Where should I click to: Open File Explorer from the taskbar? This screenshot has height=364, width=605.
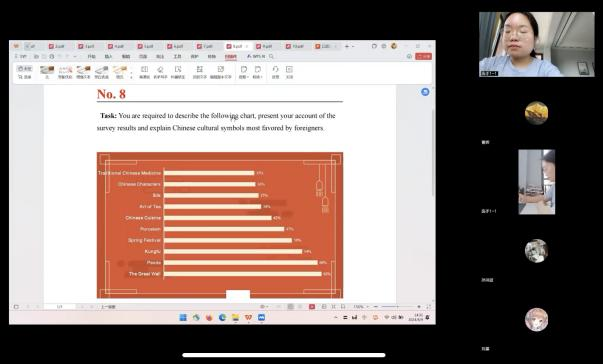[x=235, y=317]
